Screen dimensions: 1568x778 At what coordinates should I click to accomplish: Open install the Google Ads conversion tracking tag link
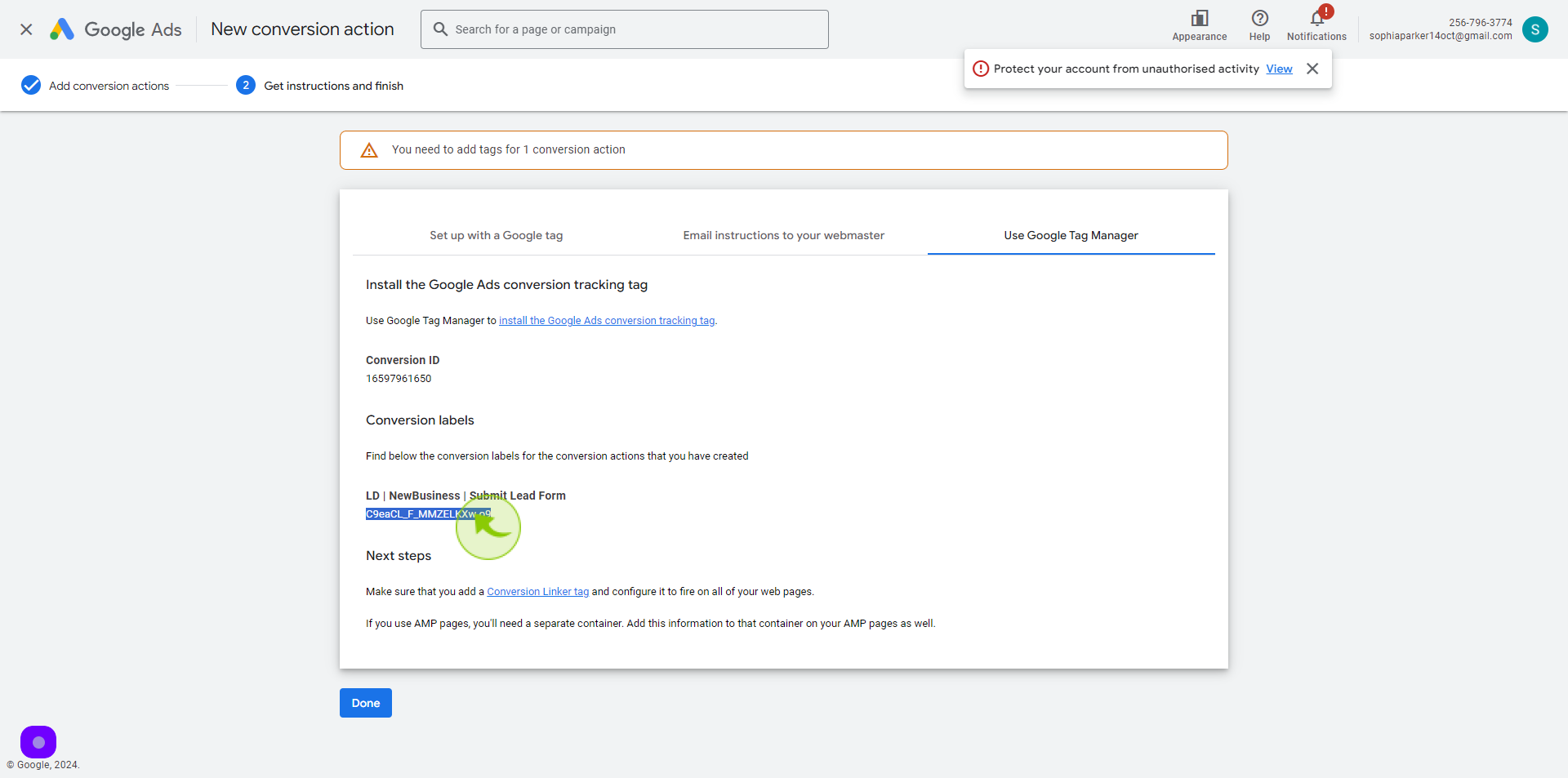607,321
